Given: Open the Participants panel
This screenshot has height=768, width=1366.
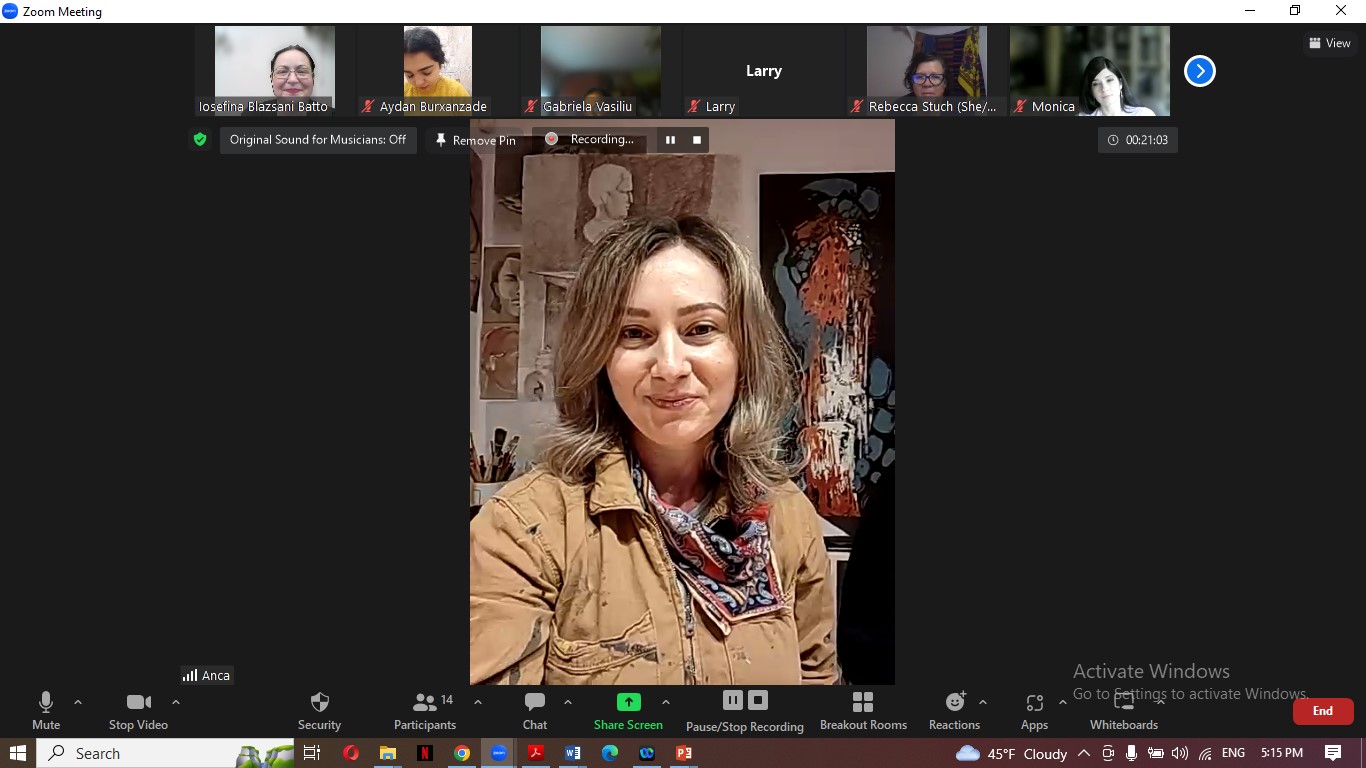Looking at the screenshot, I should pos(425,711).
